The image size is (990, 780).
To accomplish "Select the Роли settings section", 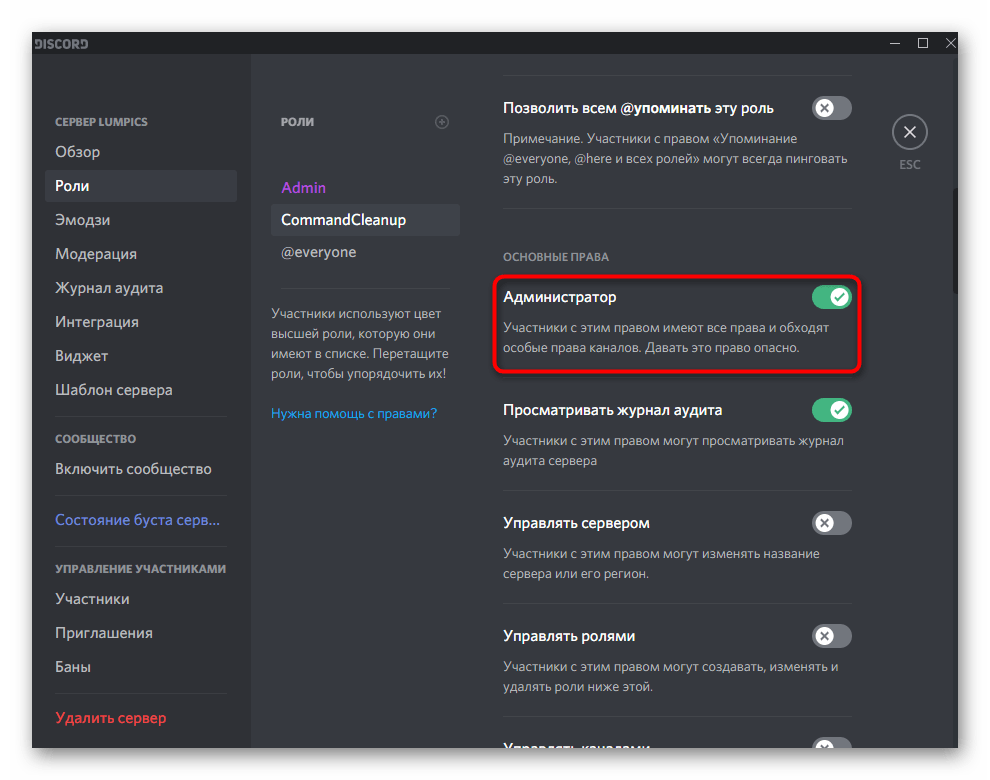I will point(141,186).
